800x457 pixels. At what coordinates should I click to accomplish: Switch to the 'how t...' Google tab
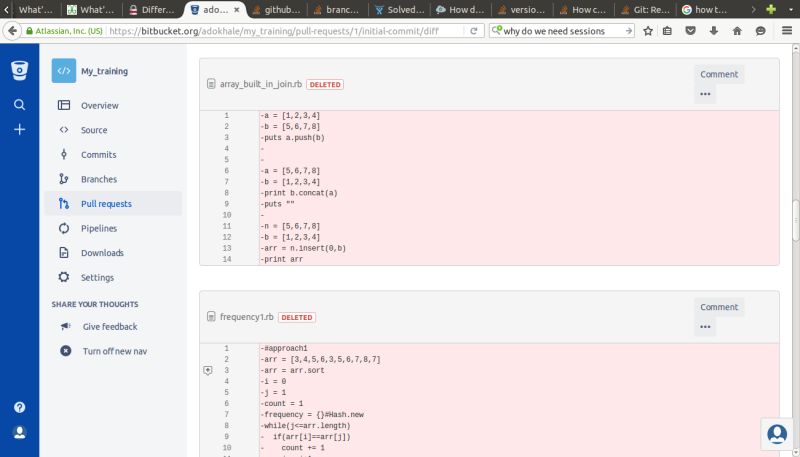pos(706,9)
